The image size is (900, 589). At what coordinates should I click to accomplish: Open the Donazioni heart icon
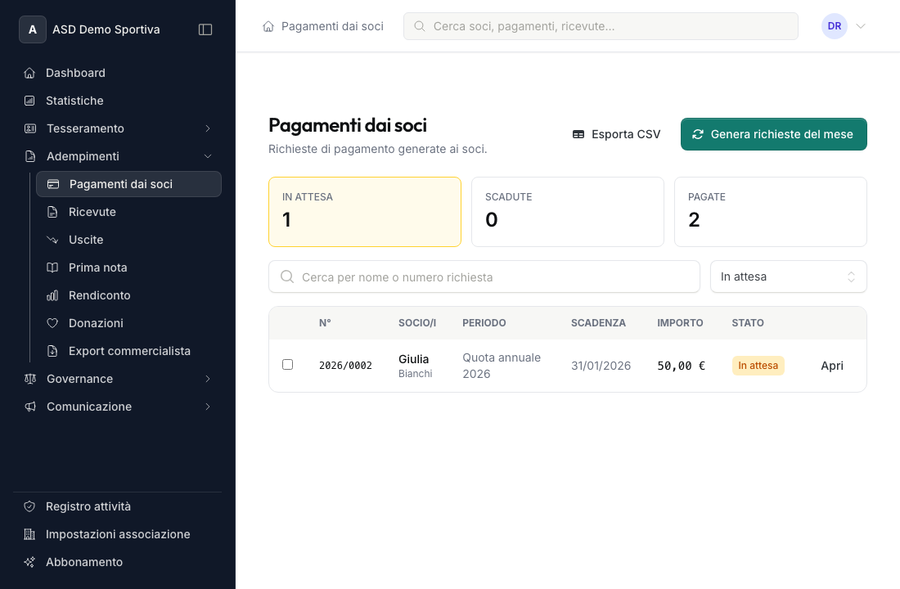(x=50, y=323)
